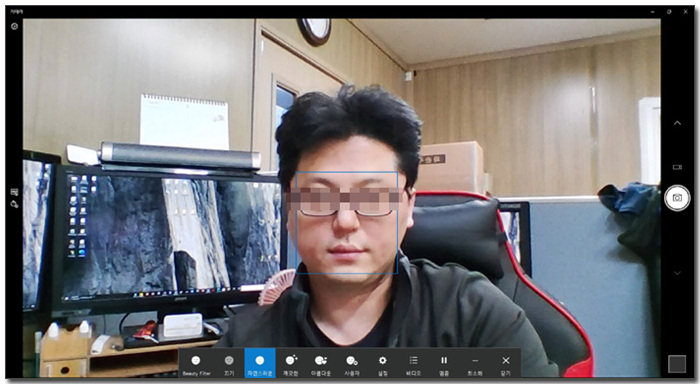Choose the 아름다운 beautiful filter
The width and height of the screenshot is (700, 384).
[321, 364]
